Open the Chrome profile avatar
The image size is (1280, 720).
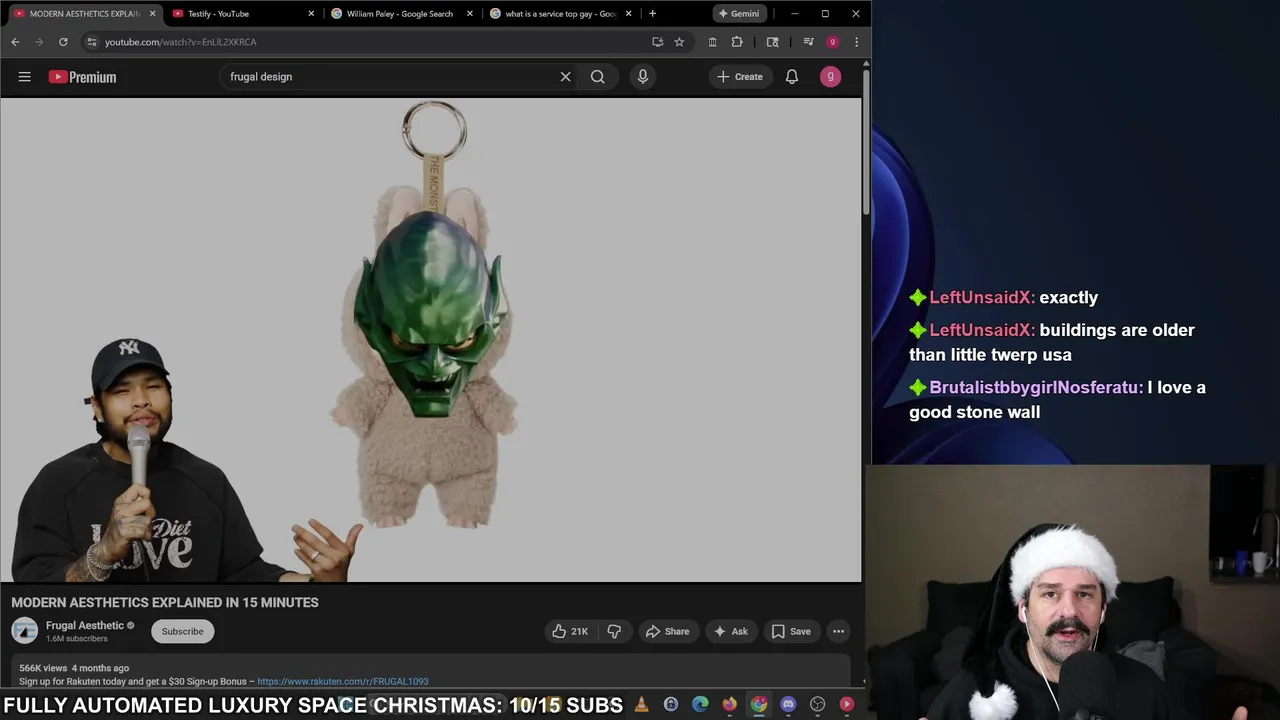tap(832, 42)
